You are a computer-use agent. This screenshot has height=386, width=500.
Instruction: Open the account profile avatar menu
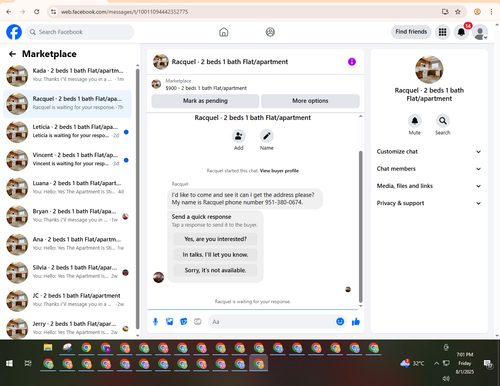tap(480, 32)
